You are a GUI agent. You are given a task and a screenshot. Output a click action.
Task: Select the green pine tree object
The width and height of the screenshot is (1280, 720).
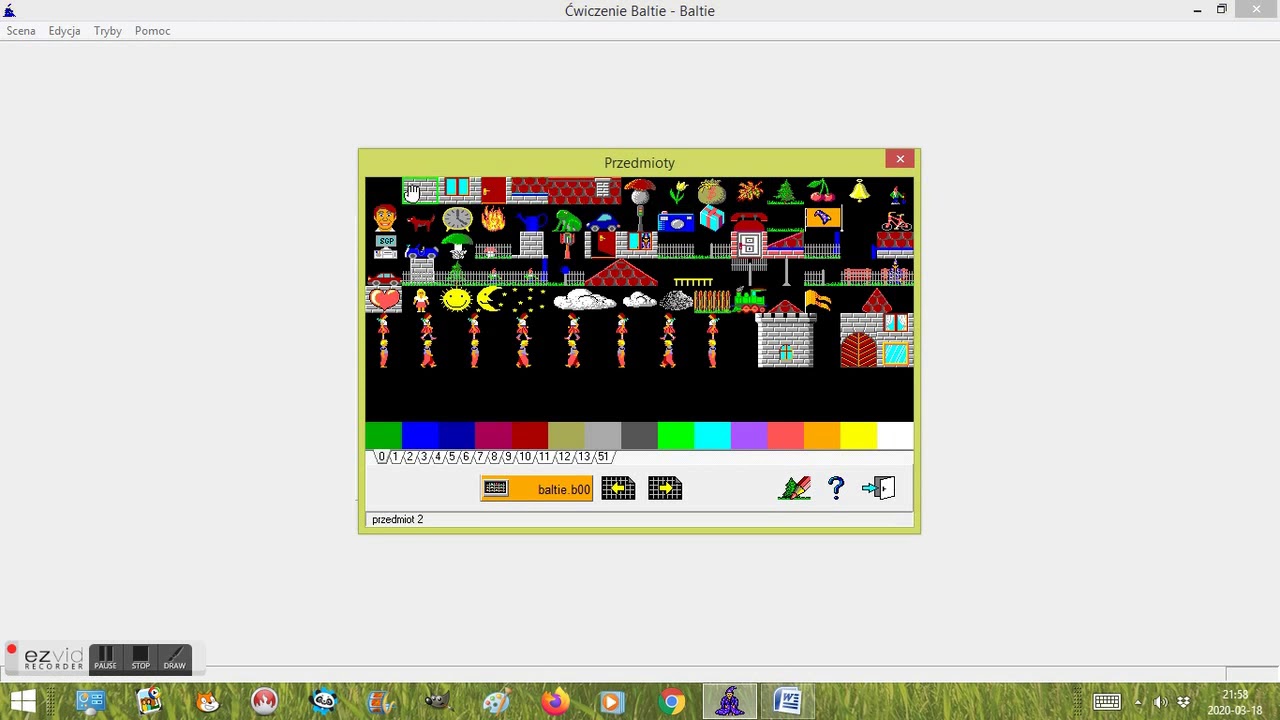point(786,190)
